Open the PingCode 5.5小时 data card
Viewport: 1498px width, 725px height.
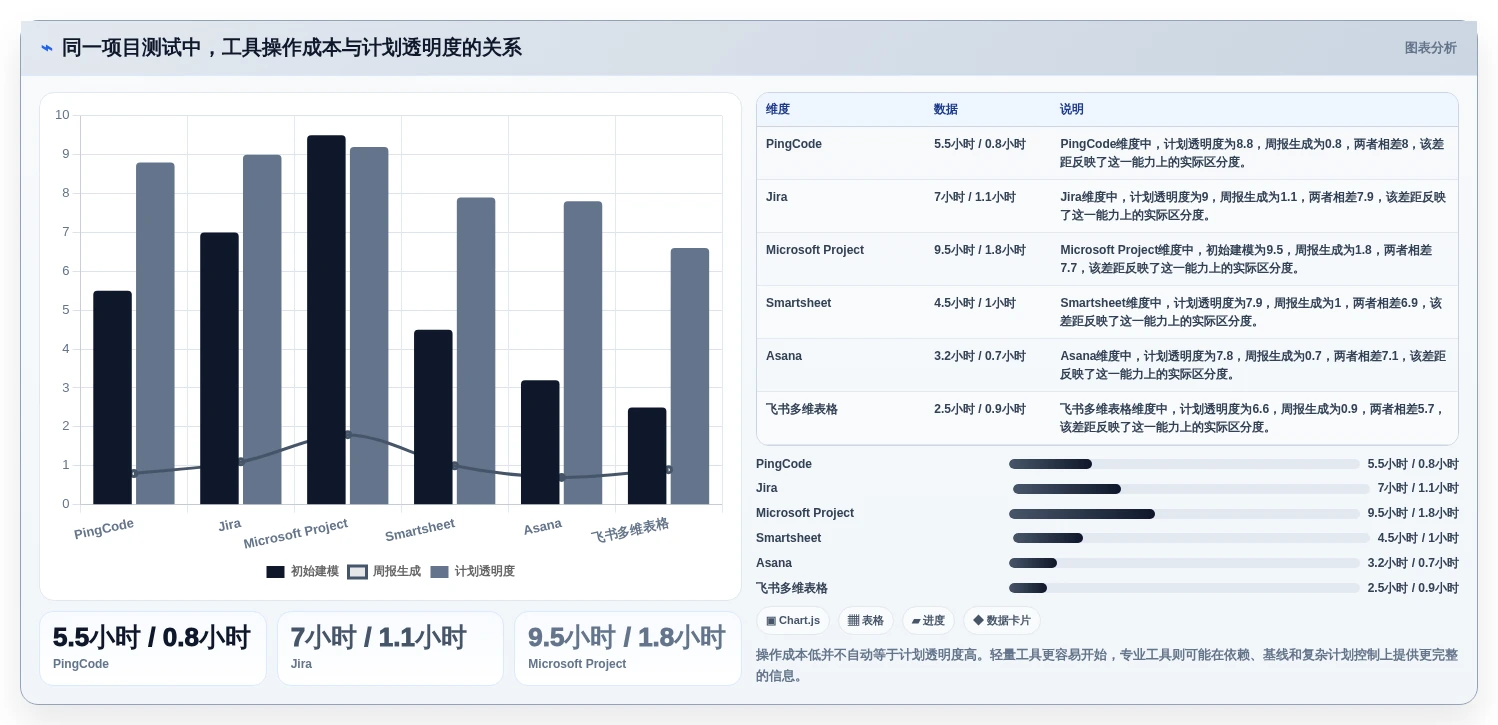click(x=153, y=648)
